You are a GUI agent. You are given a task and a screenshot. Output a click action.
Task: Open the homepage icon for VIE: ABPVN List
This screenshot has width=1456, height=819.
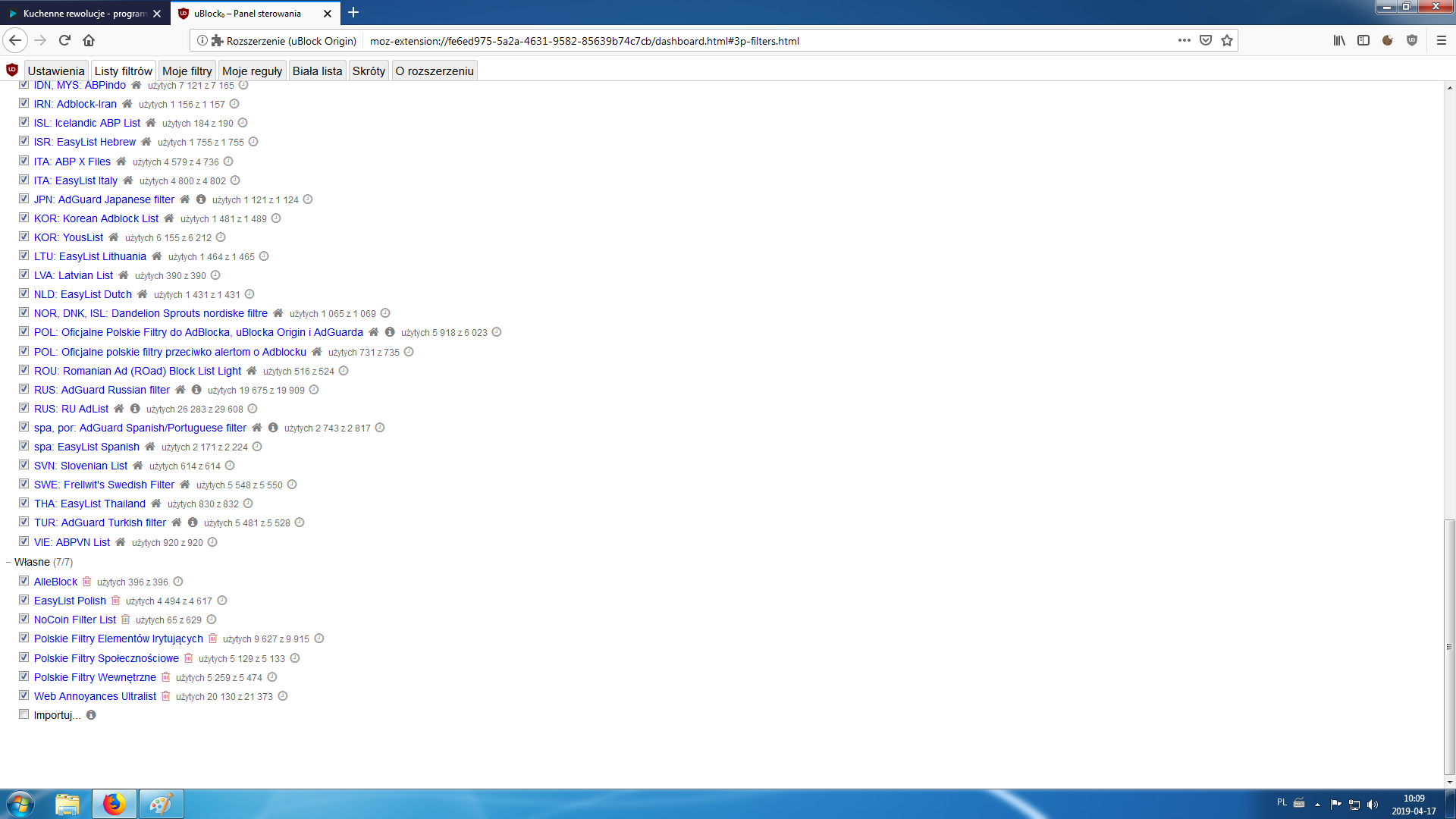pos(119,541)
